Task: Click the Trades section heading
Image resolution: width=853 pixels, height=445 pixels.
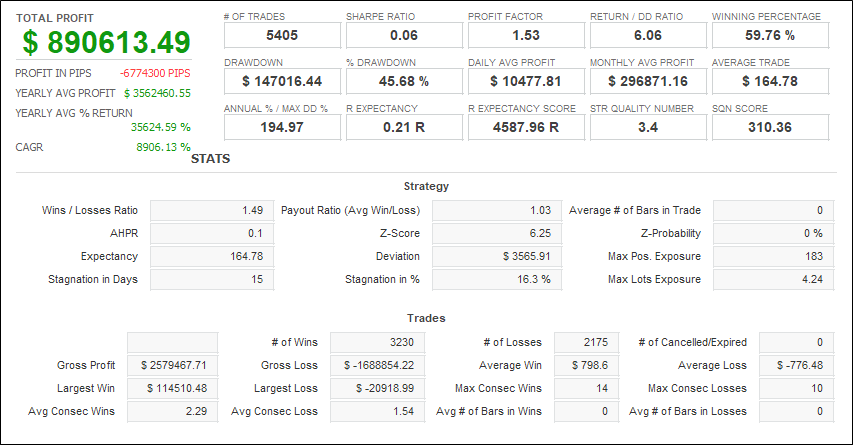Action: pyautogui.click(x=426, y=318)
